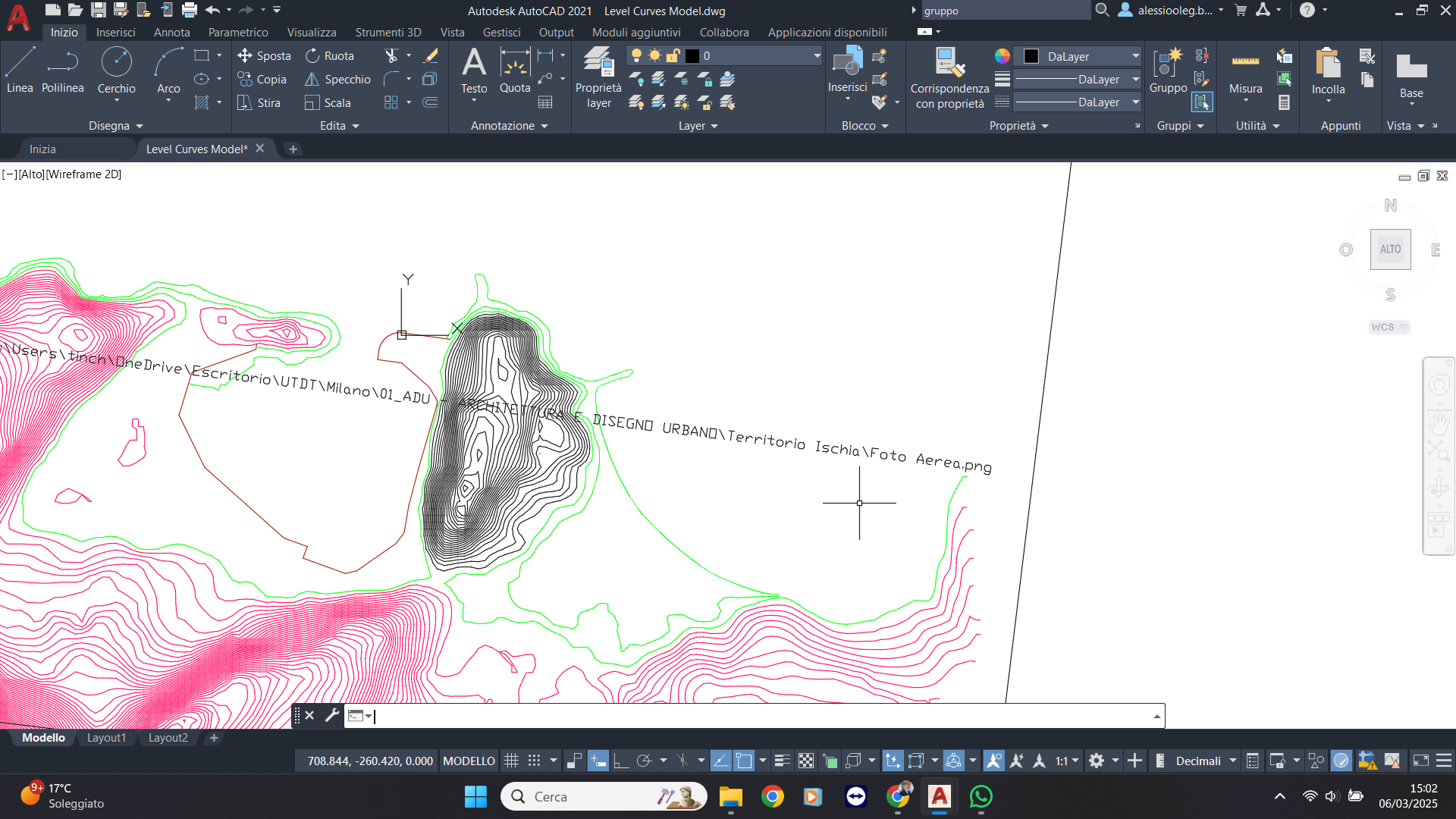The height and width of the screenshot is (819, 1456).
Task: Switch to the Inizia file tab
Action: coord(42,149)
